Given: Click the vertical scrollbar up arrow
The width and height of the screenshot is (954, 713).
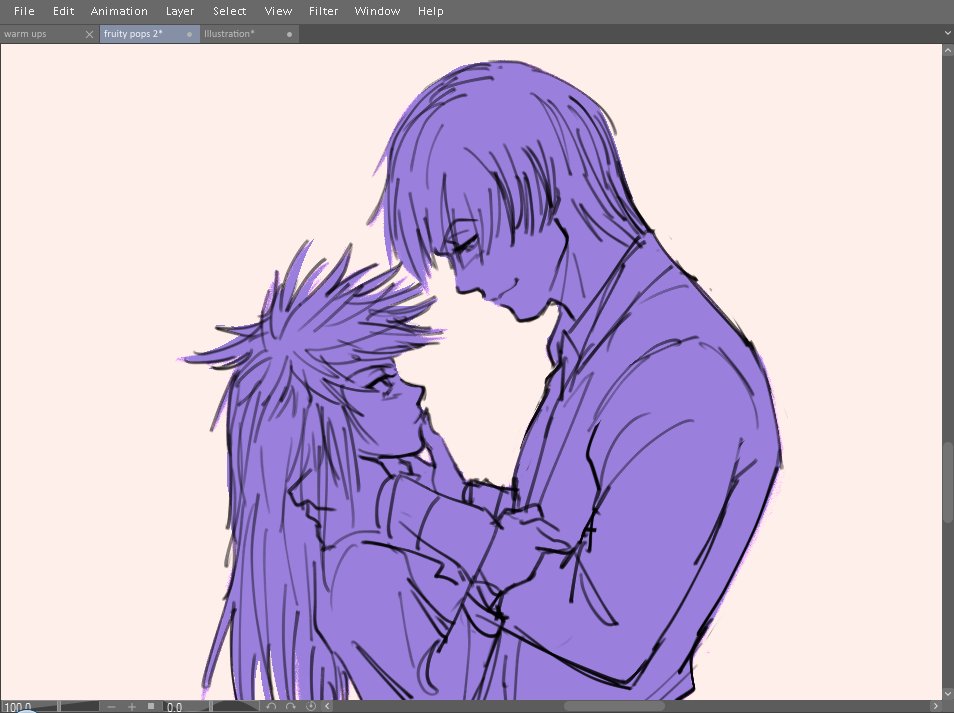Looking at the screenshot, I should (948, 50).
